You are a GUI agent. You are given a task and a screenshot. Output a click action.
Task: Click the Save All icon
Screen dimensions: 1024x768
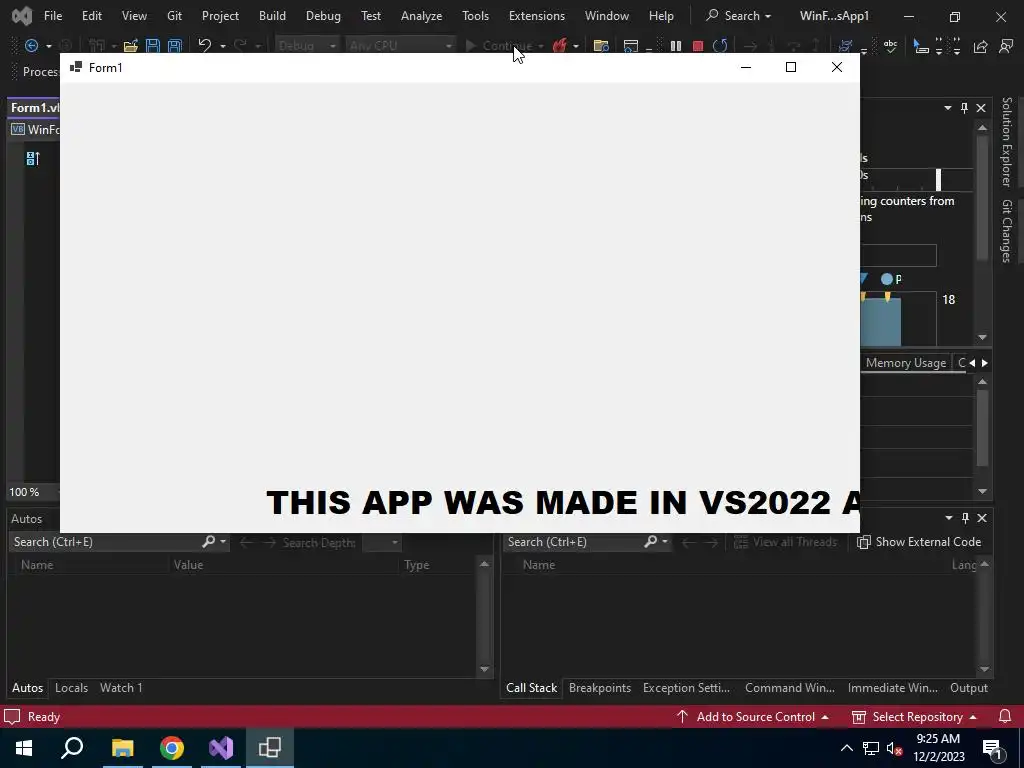click(x=174, y=46)
